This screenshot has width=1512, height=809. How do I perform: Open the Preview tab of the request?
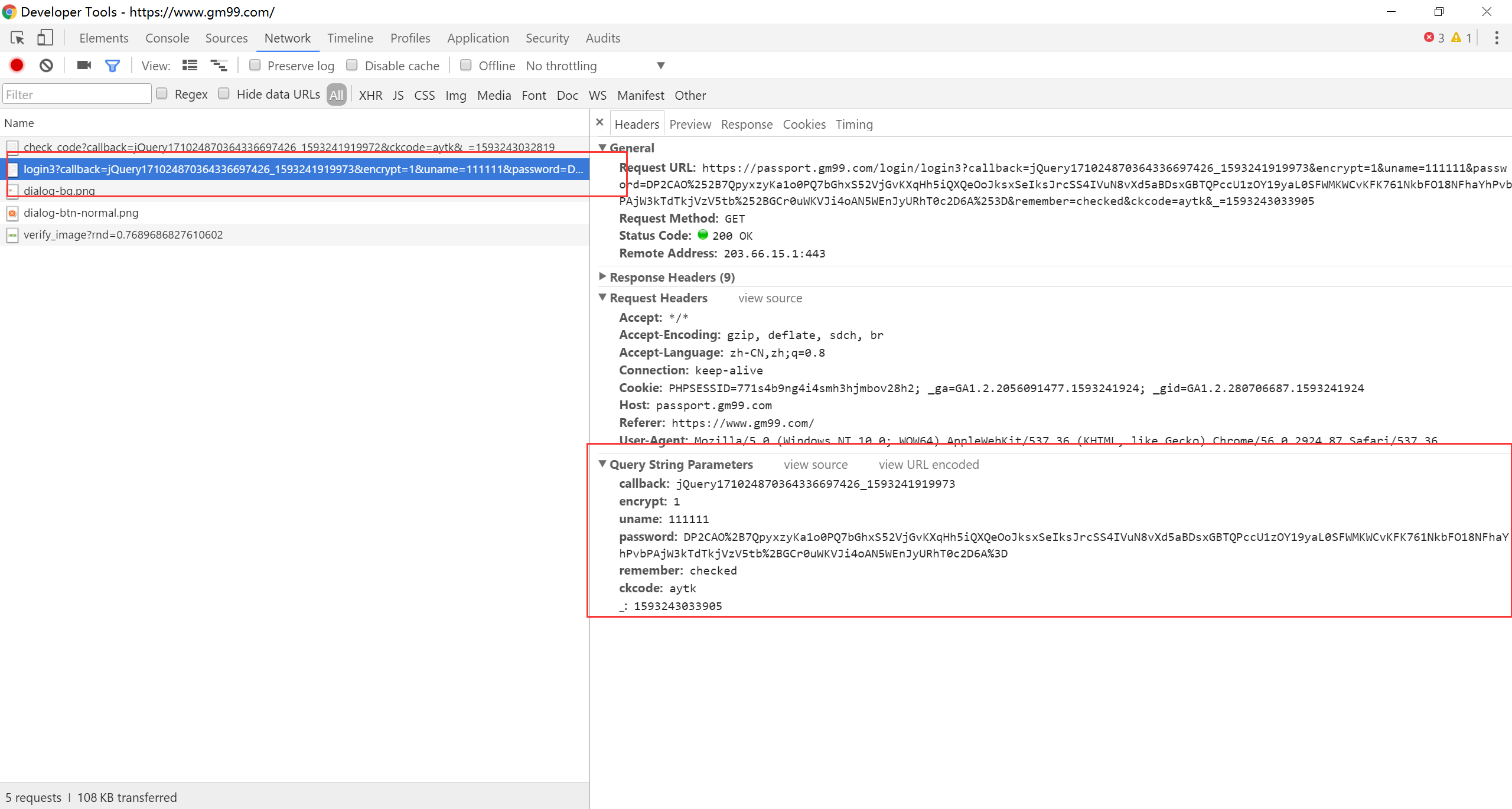690,124
